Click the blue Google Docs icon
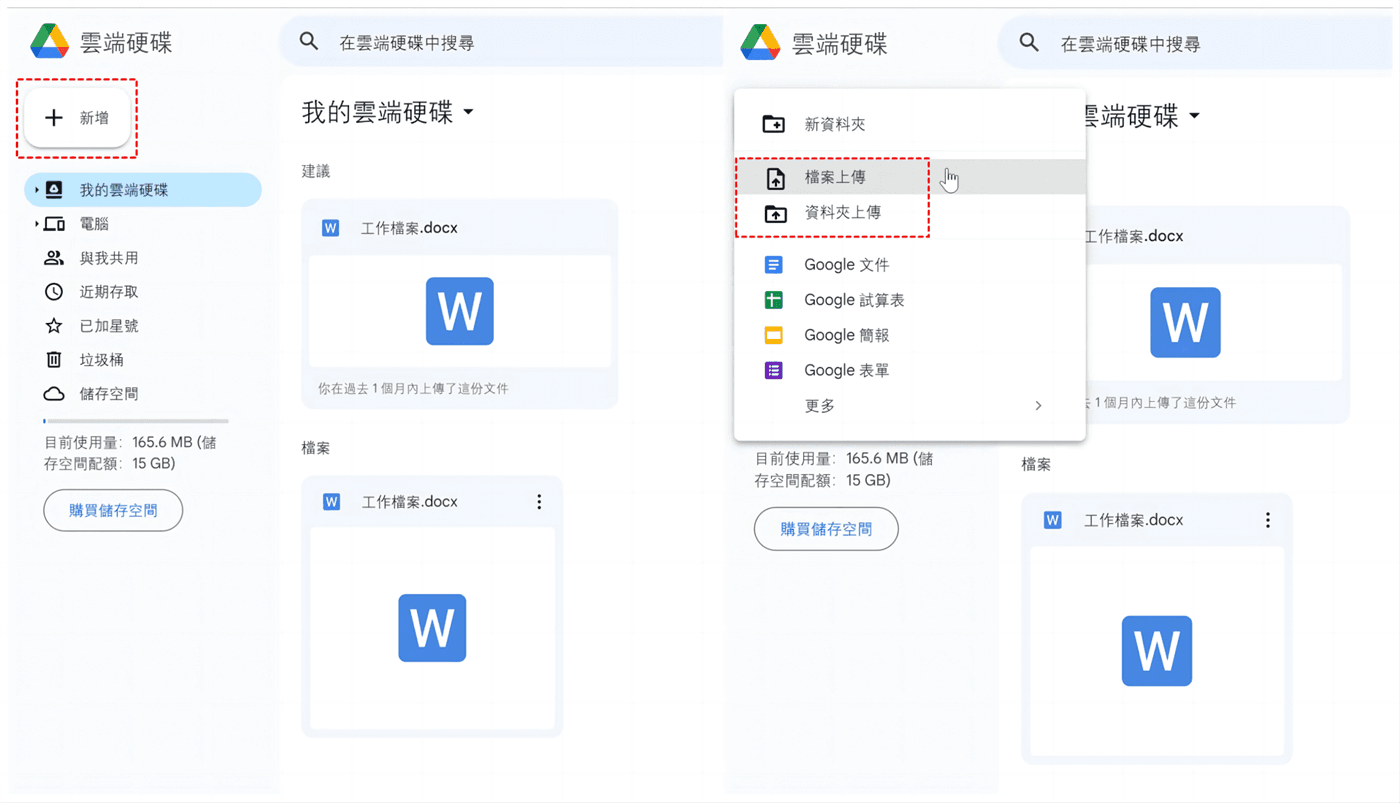1400x803 pixels. [773, 265]
